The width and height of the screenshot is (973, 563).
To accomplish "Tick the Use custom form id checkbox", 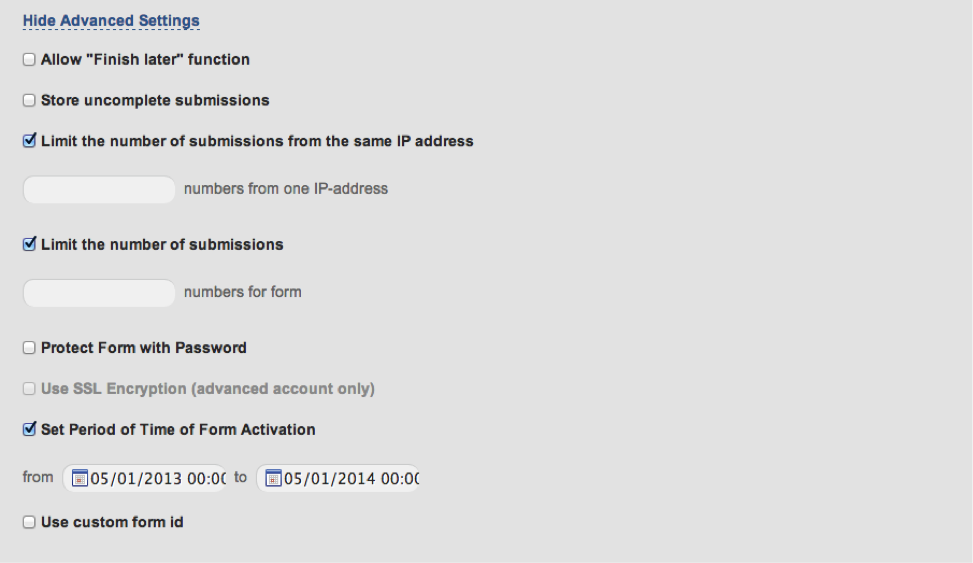I will 29,522.
